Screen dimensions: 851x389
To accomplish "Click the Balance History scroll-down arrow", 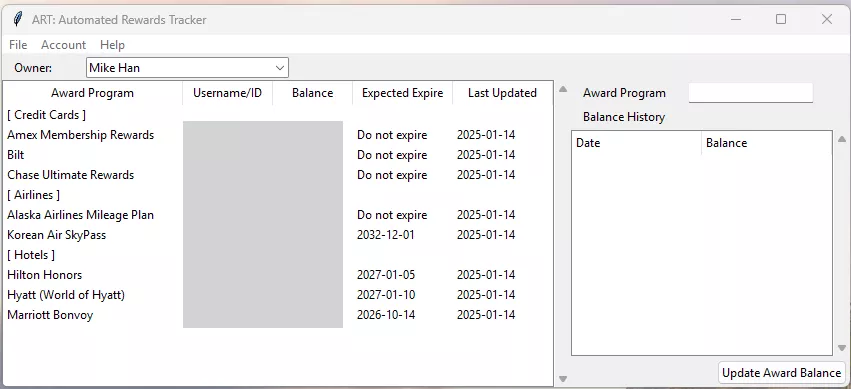I will [842, 348].
